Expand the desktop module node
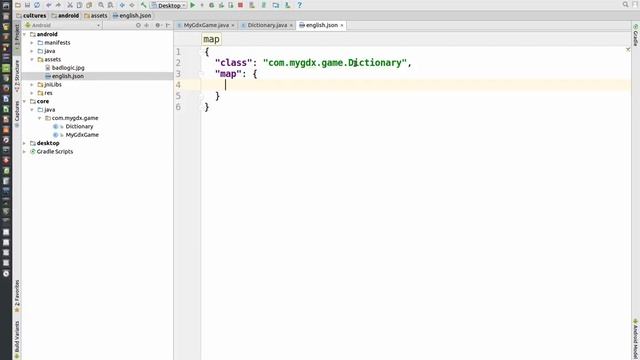The height and width of the screenshot is (360, 640). pos(25,143)
